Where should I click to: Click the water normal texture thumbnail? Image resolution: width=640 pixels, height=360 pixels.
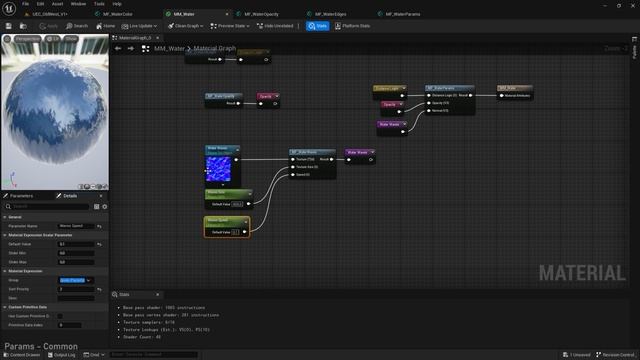tap(218, 169)
